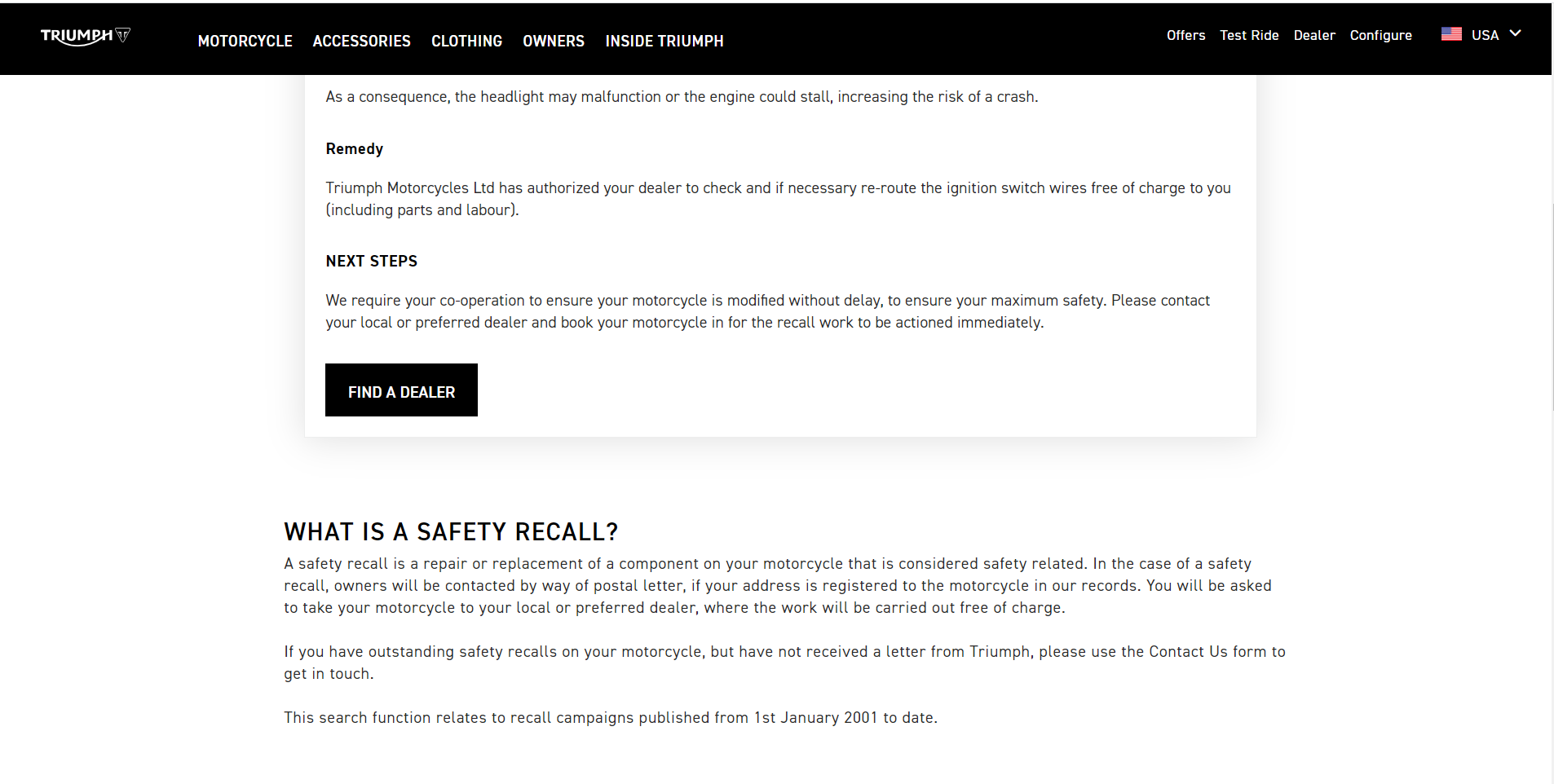Open the MOTORCYCLE menu

tap(245, 41)
